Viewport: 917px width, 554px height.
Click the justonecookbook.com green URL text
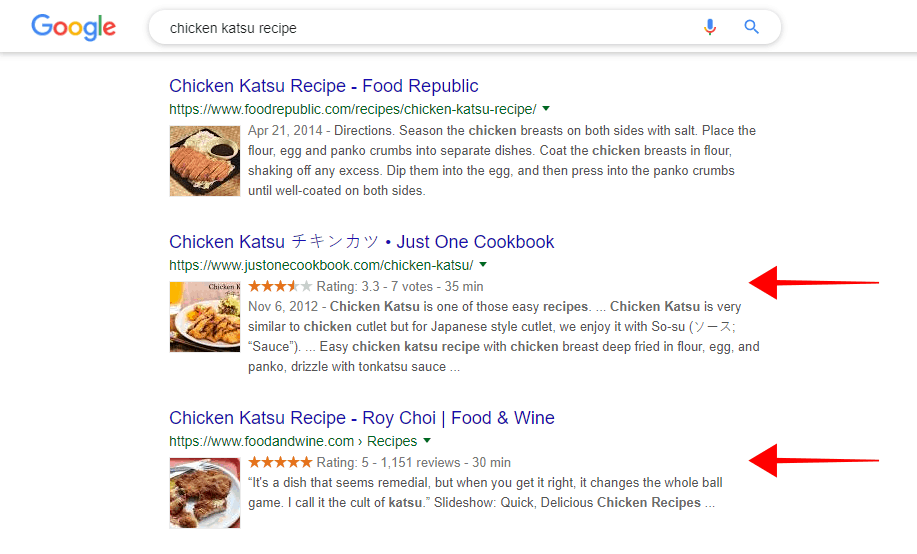[320, 265]
